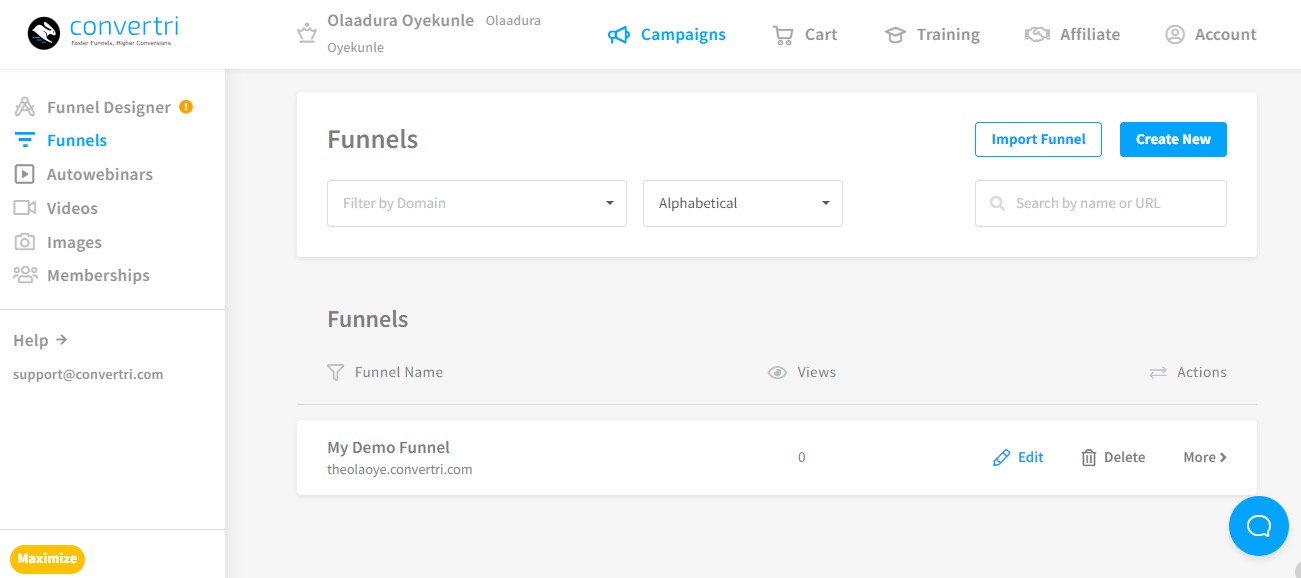Click the orange Funnel Designer warning badge
Image resolution: width=1301 pixels, height=578 pixels.
click(x=186, y=107)
